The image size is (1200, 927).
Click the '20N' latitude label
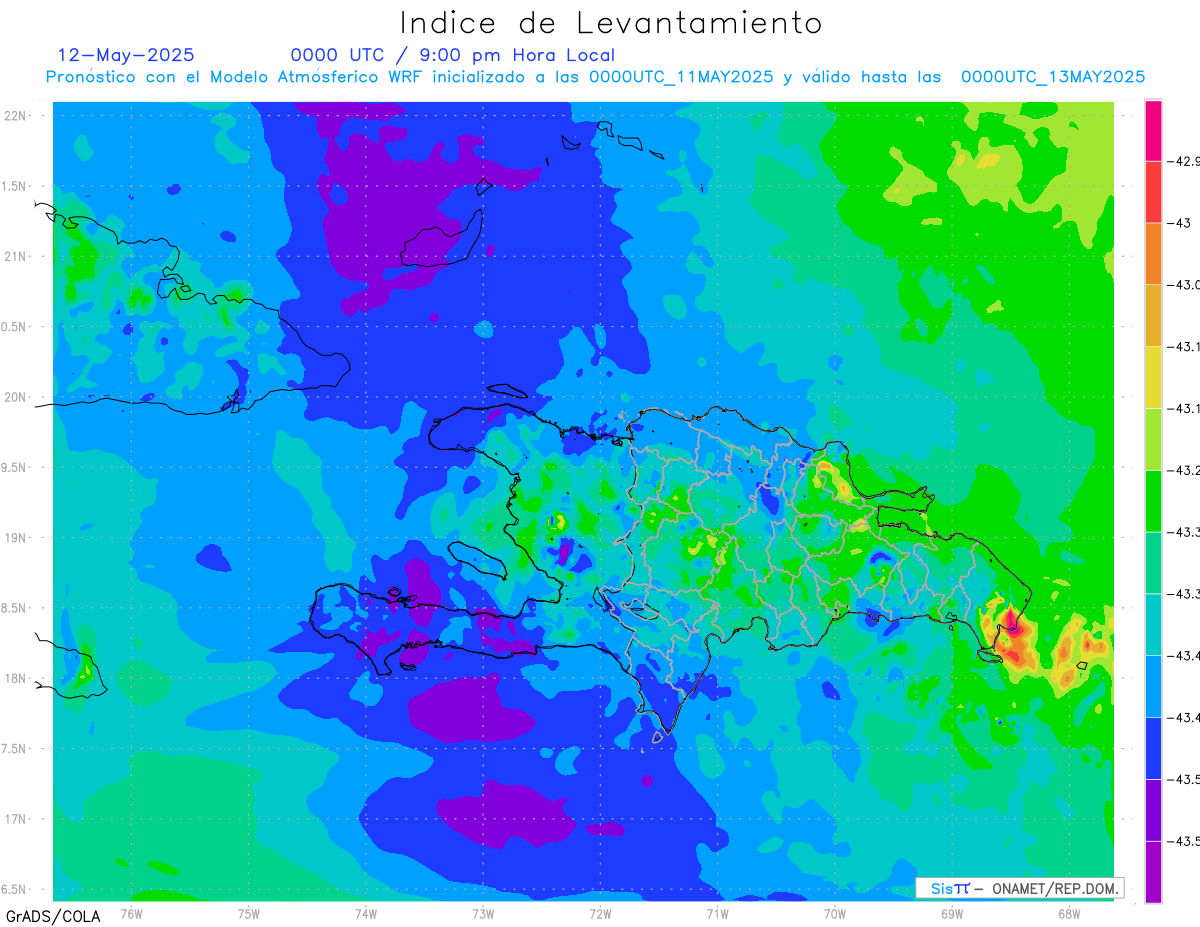[16, 397]
